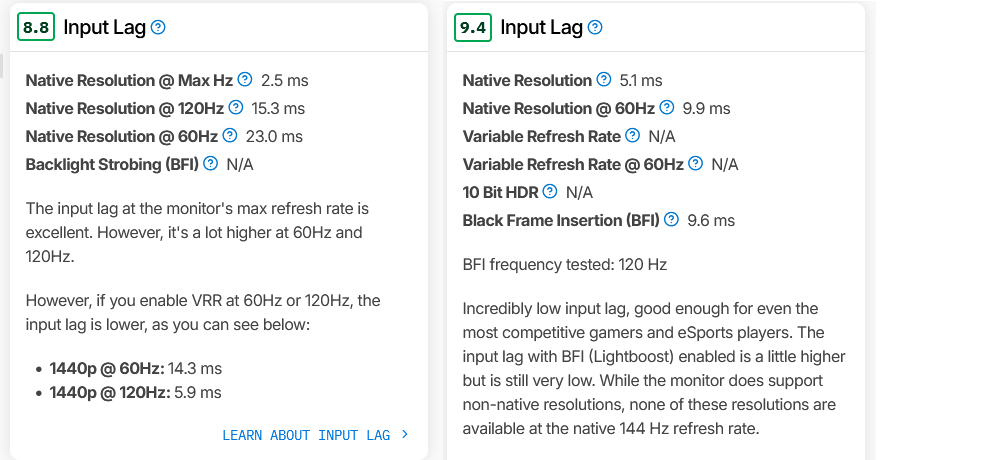Screen dimensions: 1000x460
Task: Click help icon next to Variable Refresh Rate @ 60Hz
Action: [696, 163]
